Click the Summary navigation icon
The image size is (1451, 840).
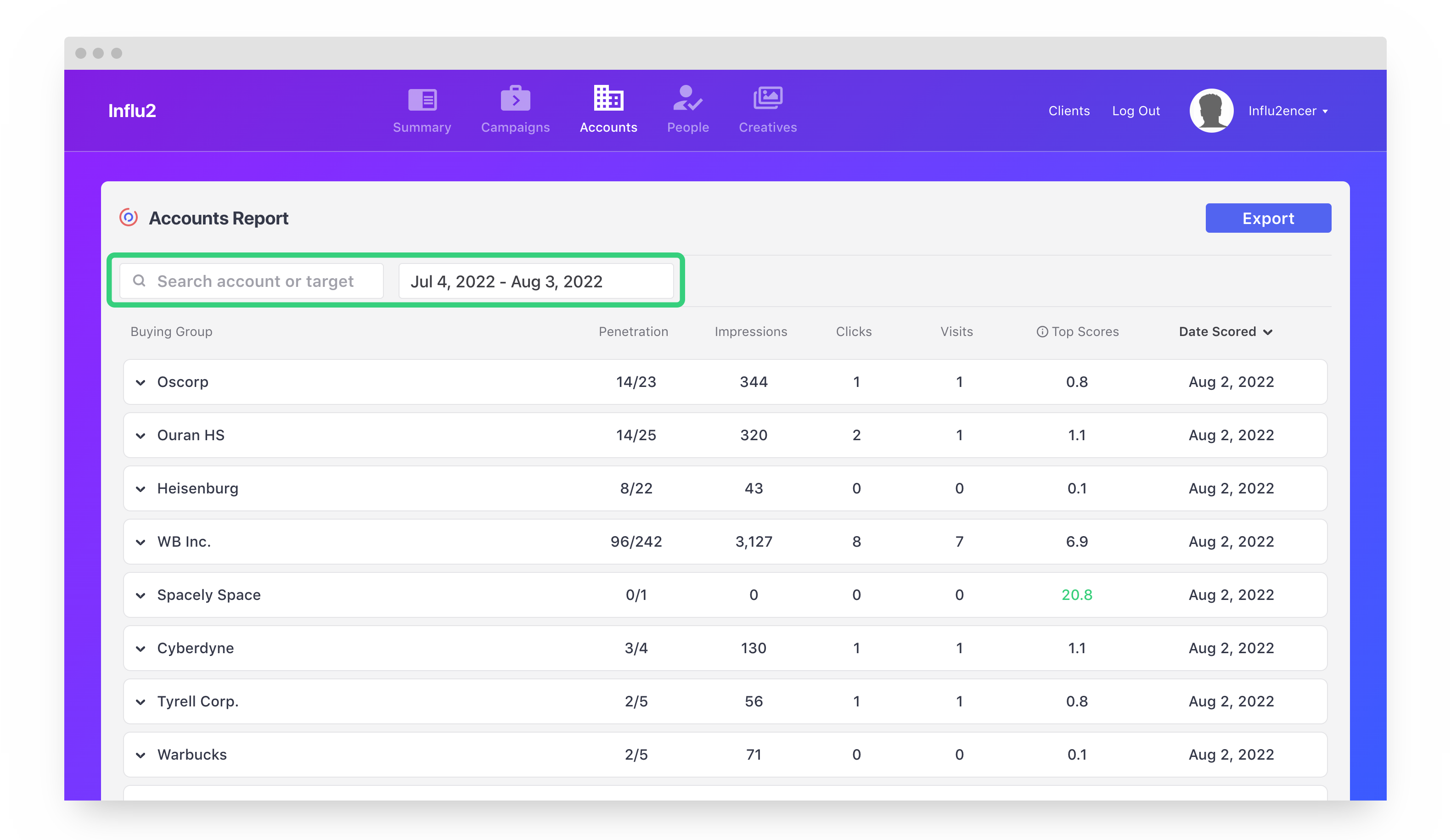(422, 100)
